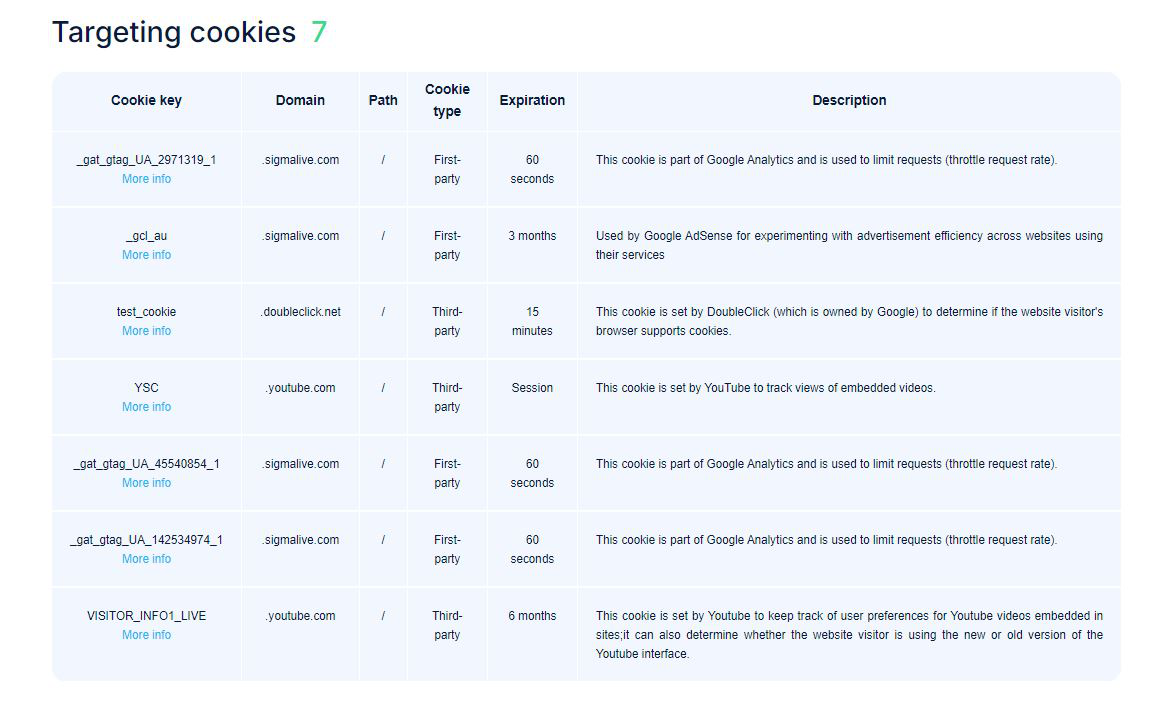Image resolution: width=1174 pixels, height=701 pixels.
Task: Open More info under _gcl_au cookie
Action: [146, 255]
